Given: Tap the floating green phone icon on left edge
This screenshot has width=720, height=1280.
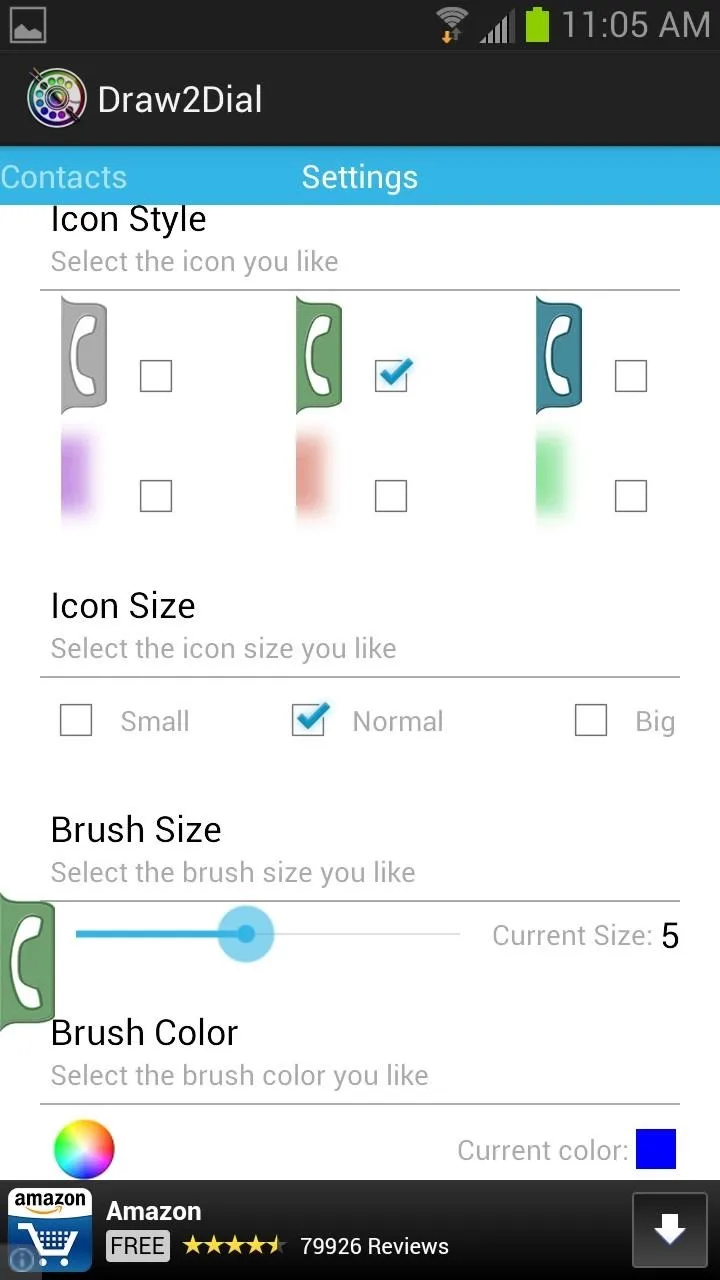Looking at the screenshot, I should click(27, 962).
